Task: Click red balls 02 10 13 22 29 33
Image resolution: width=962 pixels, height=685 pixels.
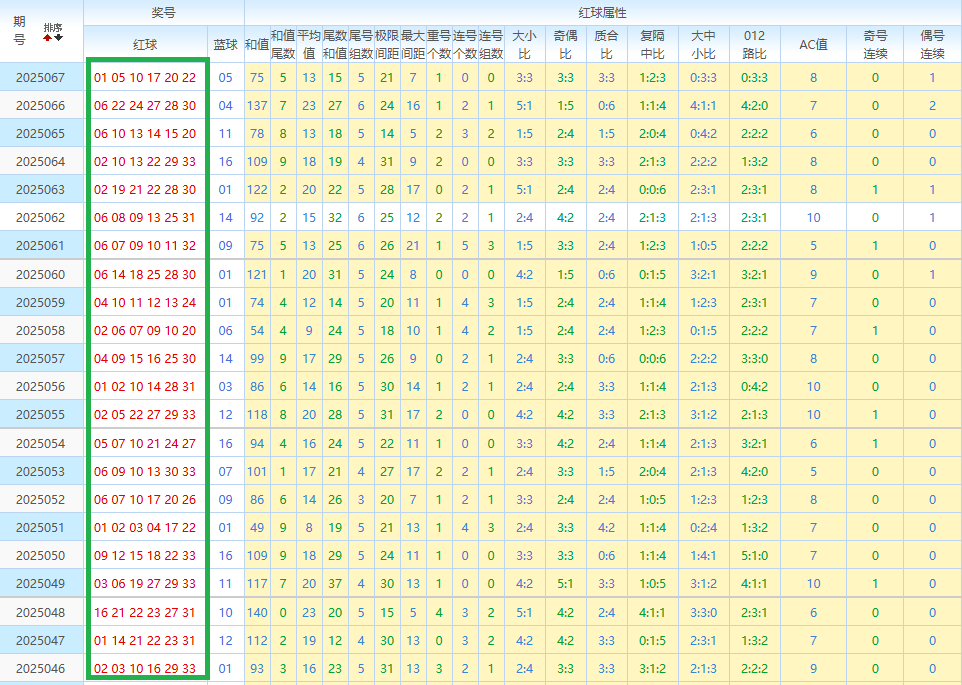Action: click(145, 162)
